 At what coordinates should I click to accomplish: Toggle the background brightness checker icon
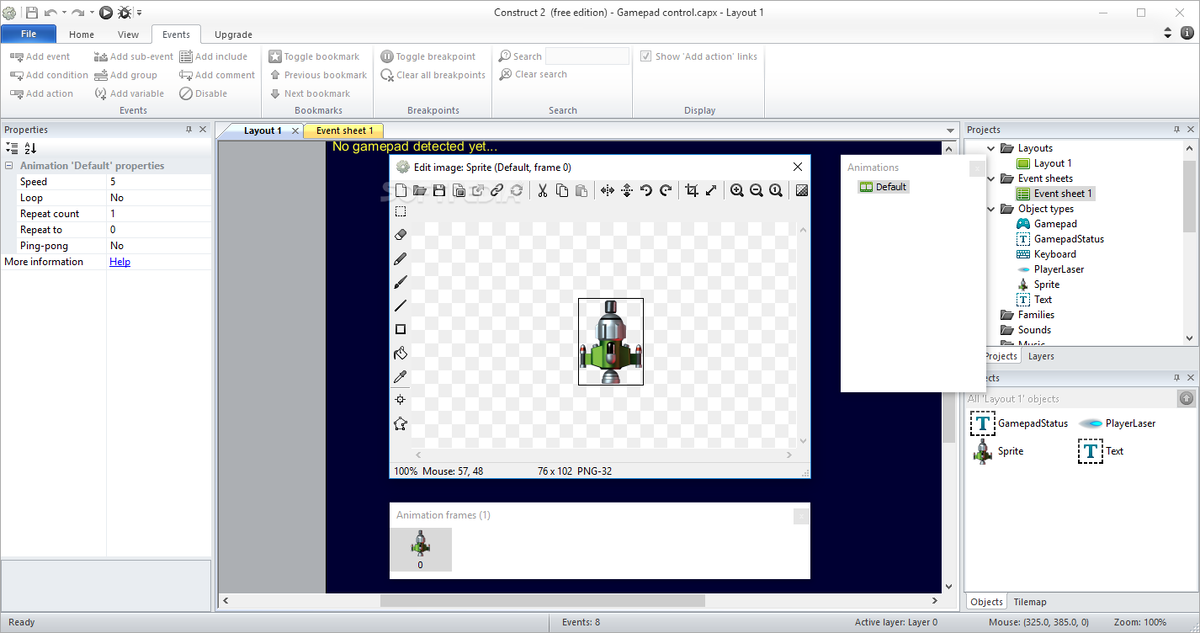coord(801,190)
